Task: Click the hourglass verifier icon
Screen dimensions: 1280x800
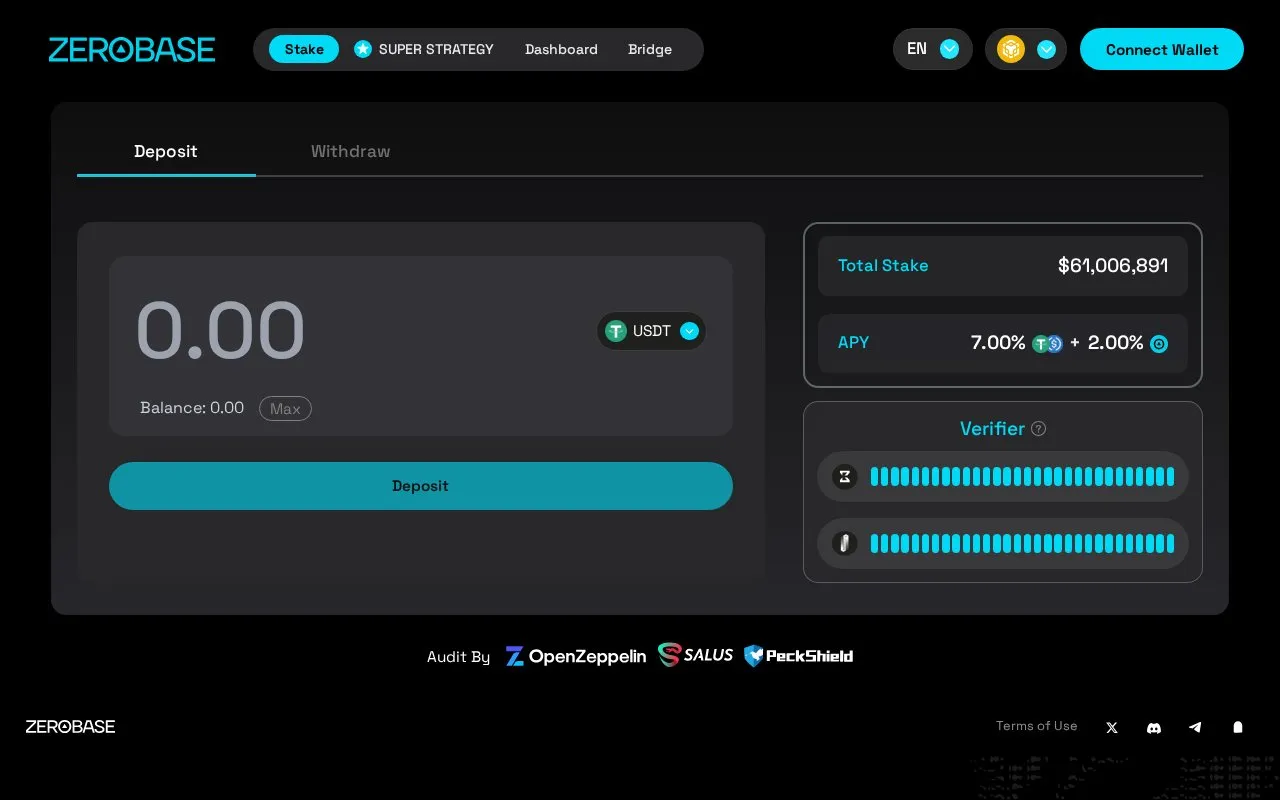Action: (845, 477)
